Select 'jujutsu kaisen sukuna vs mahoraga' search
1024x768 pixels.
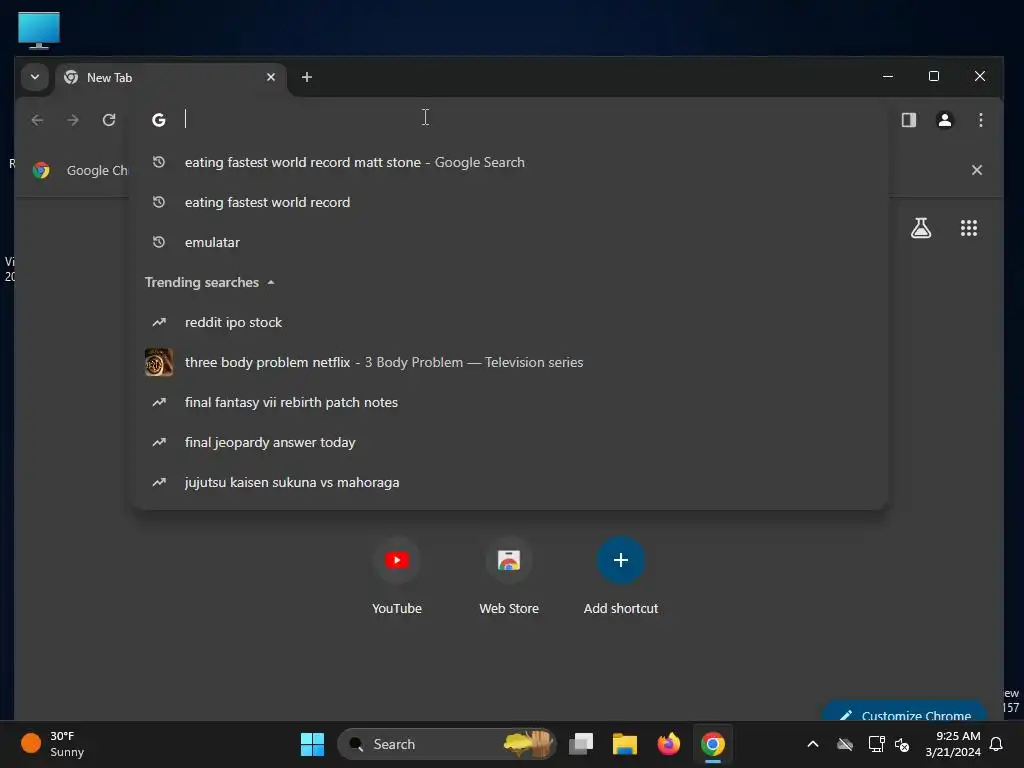509,483
